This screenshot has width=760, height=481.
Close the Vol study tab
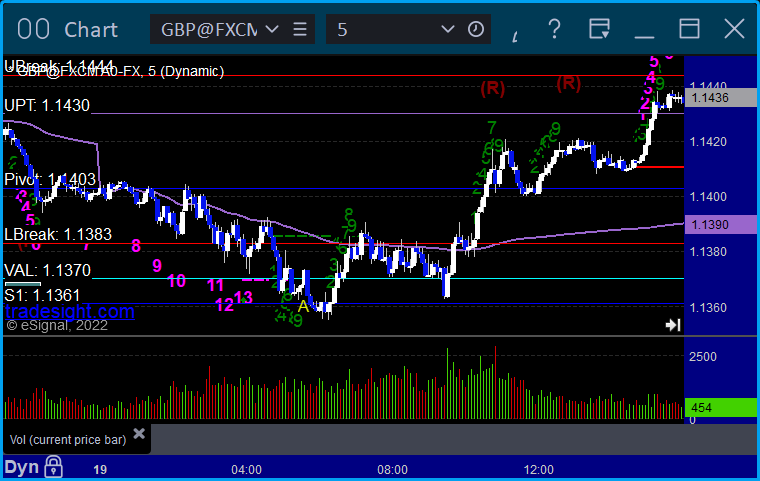pyautogui.click(x=139, y=433)
